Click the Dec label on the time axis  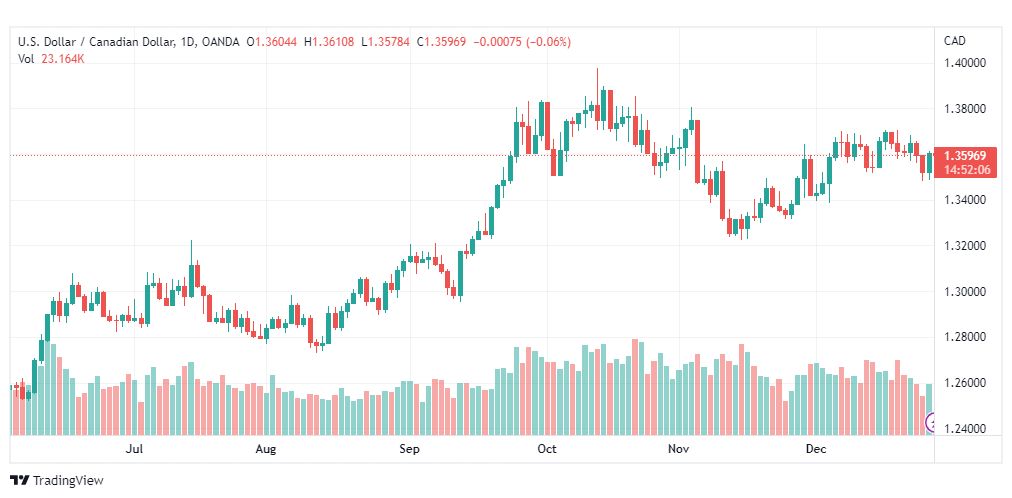[816, 449]
